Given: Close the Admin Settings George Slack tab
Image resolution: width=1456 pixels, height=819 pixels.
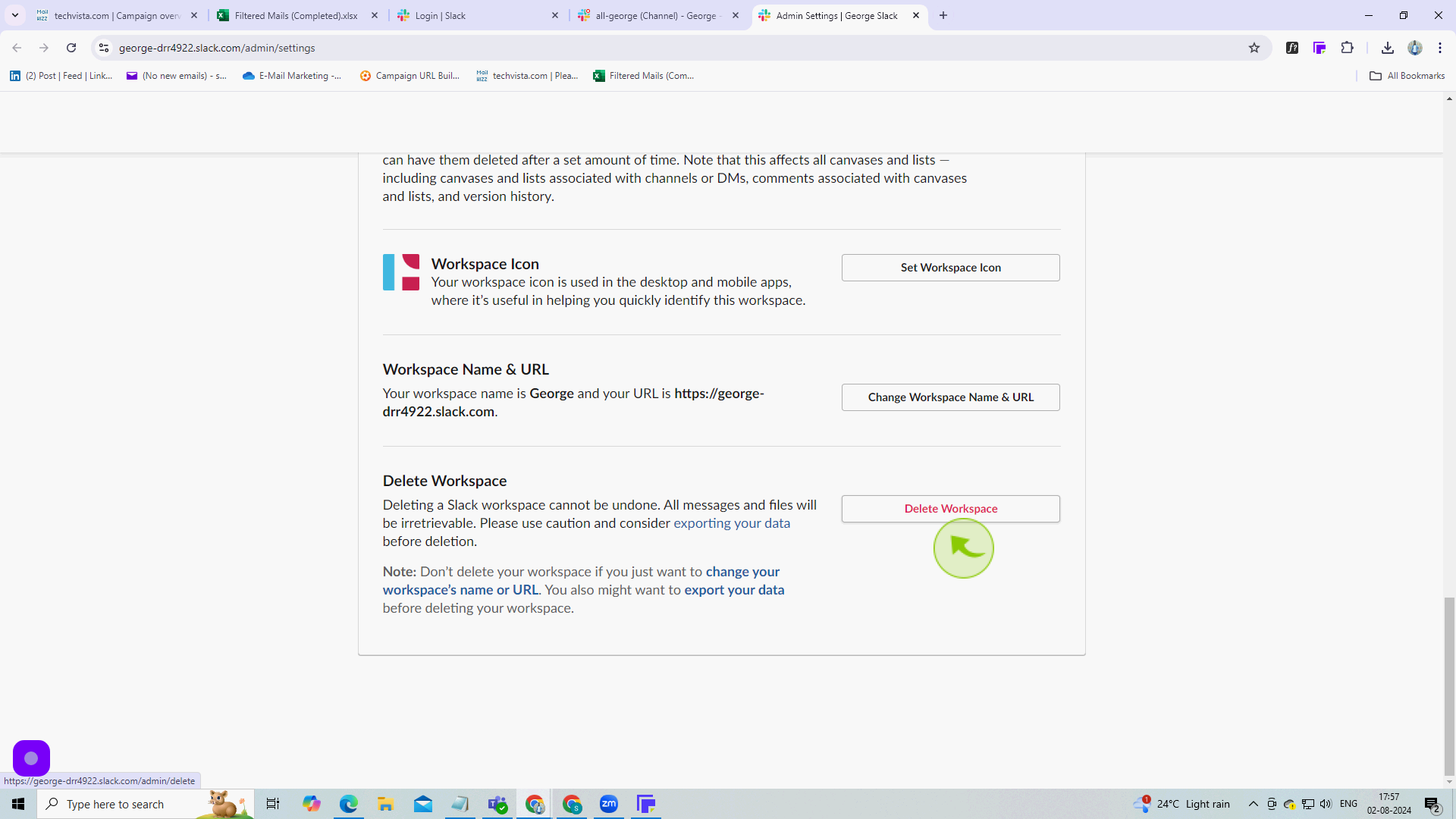Looking at the screenshot, I should 916,15.
